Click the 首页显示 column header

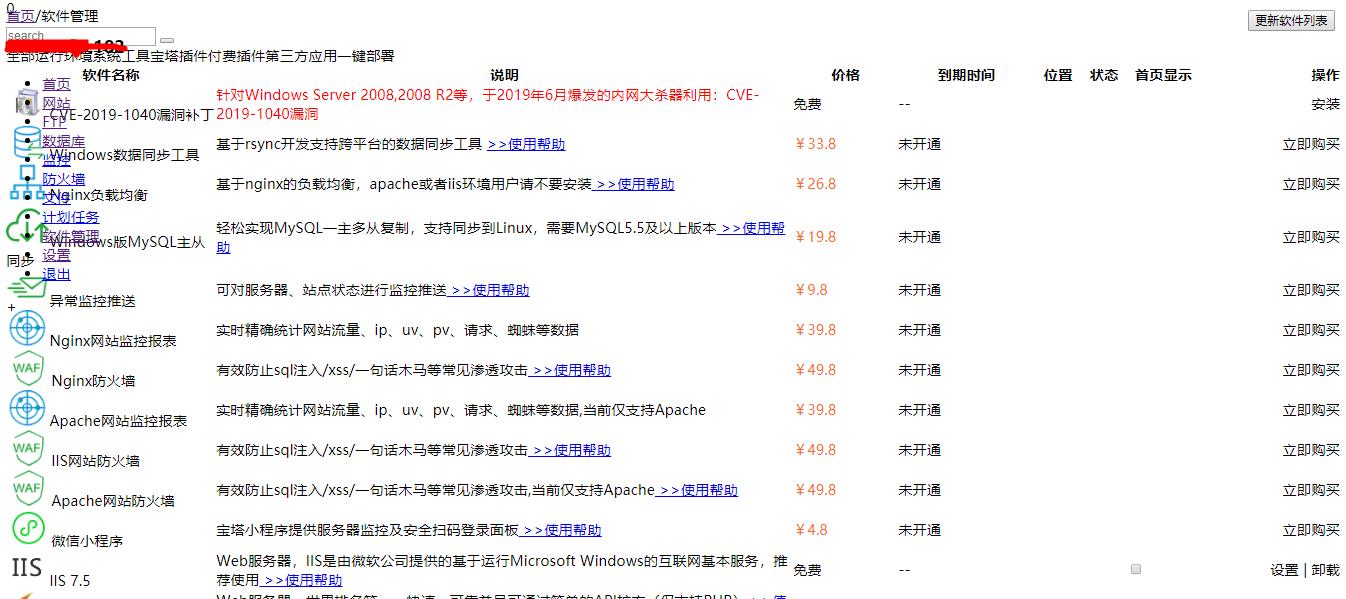(1163, 75)
